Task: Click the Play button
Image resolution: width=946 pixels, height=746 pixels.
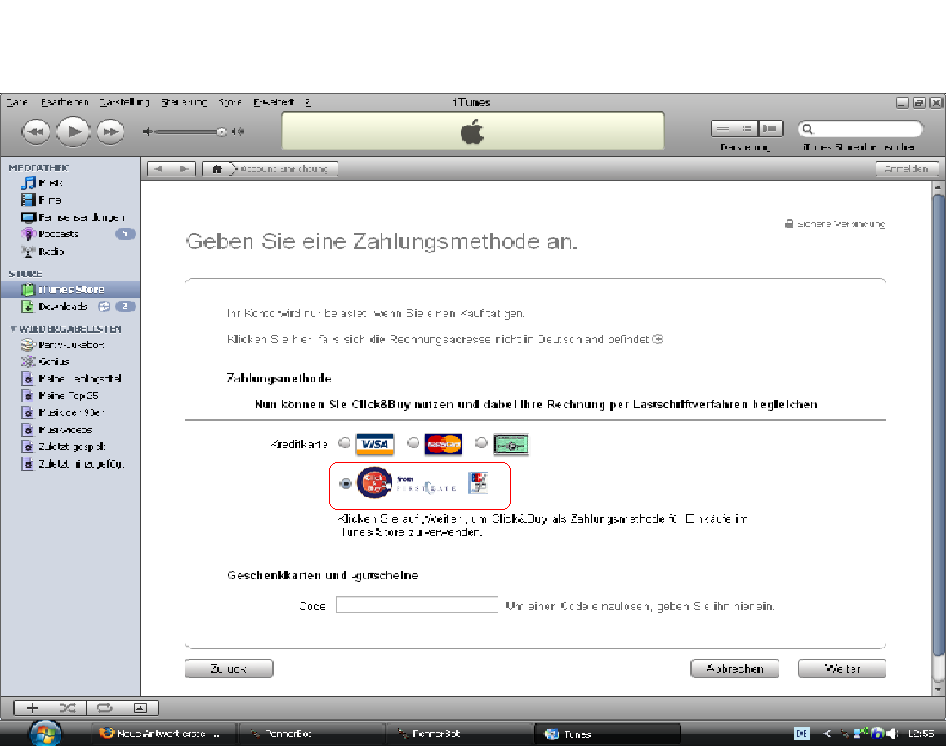Action: [73, 131]
